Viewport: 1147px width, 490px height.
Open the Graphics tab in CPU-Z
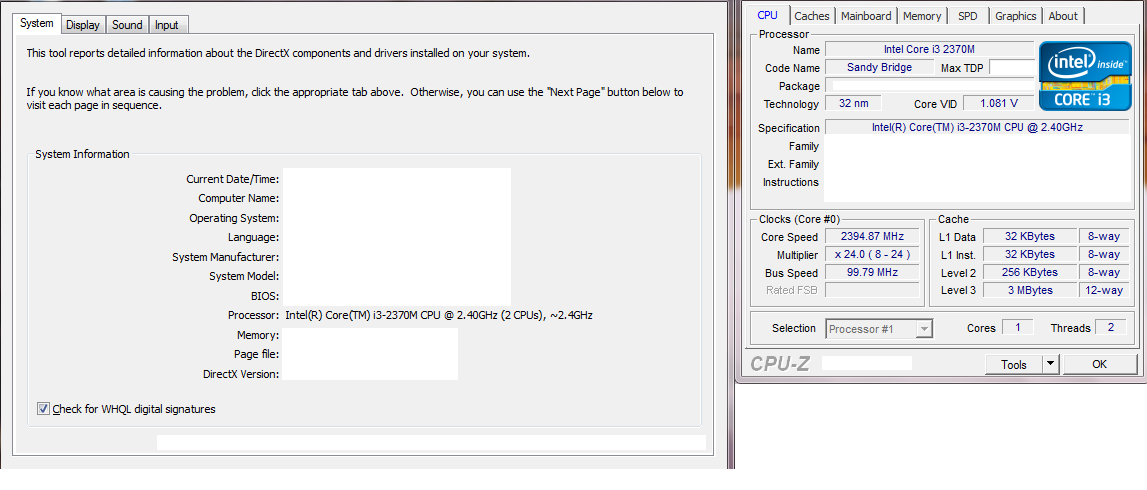[1015, 16]
